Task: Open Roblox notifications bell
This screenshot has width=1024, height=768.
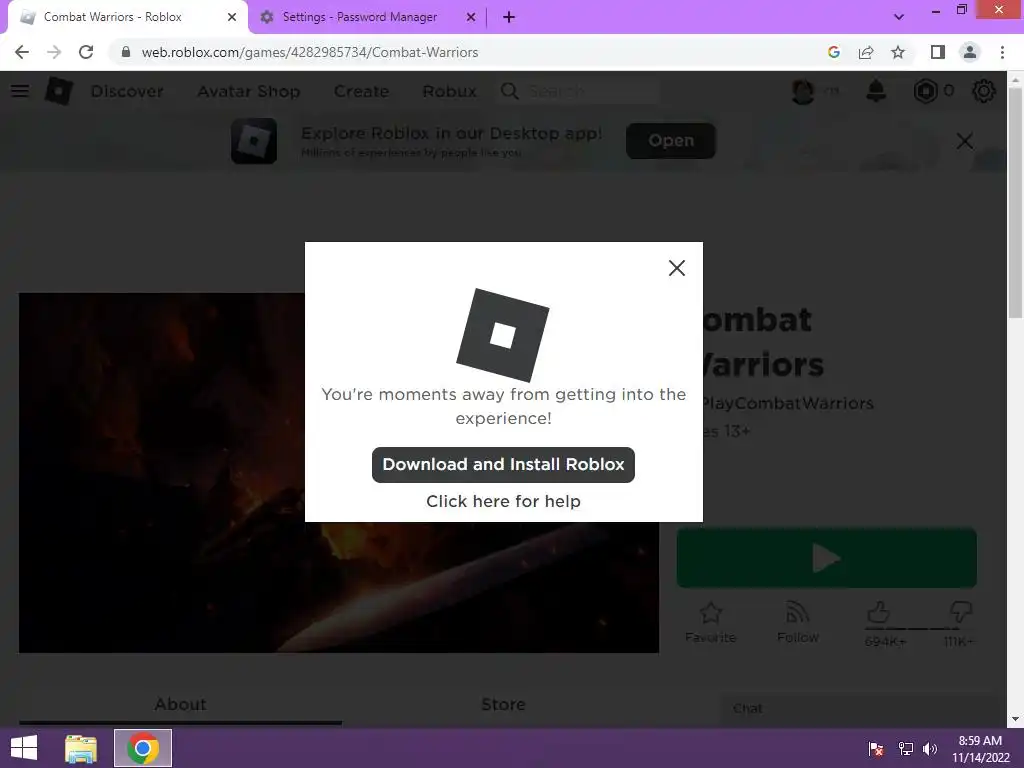Action: 876,91
